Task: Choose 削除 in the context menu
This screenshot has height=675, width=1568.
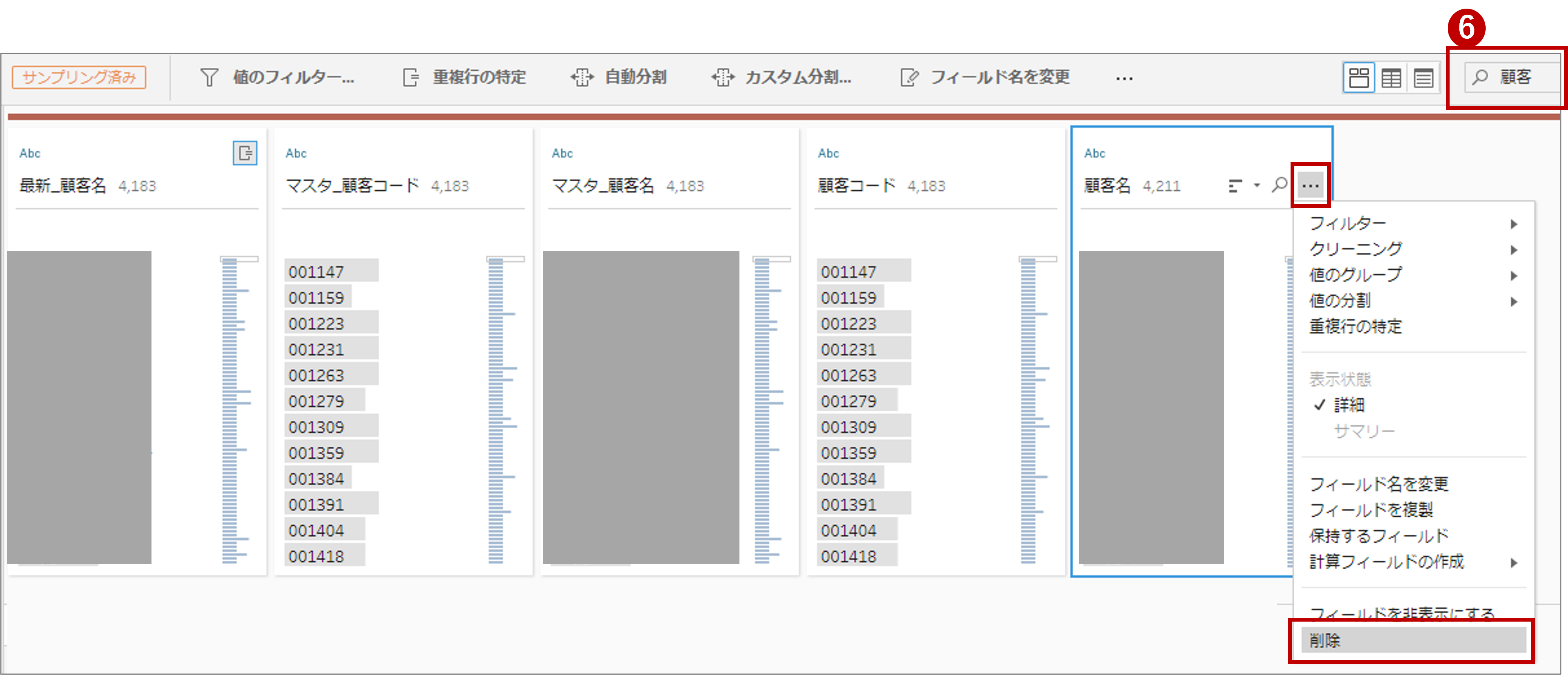Action: [x=1413, y=640]
